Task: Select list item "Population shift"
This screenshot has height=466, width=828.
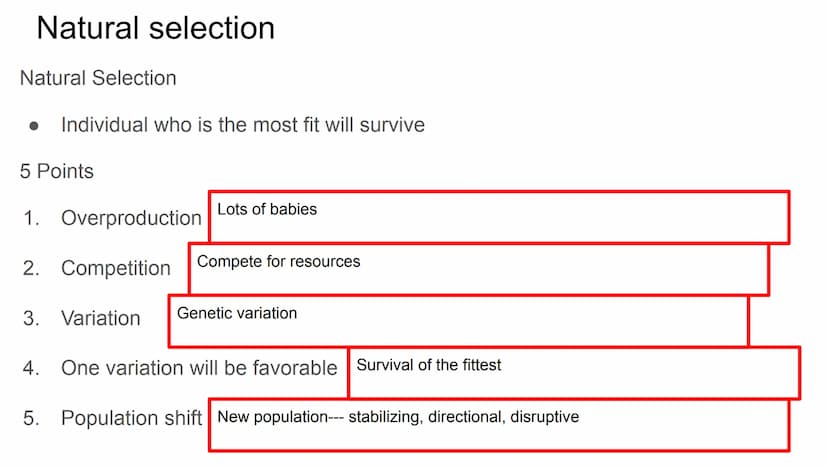Action: point(131,418)
